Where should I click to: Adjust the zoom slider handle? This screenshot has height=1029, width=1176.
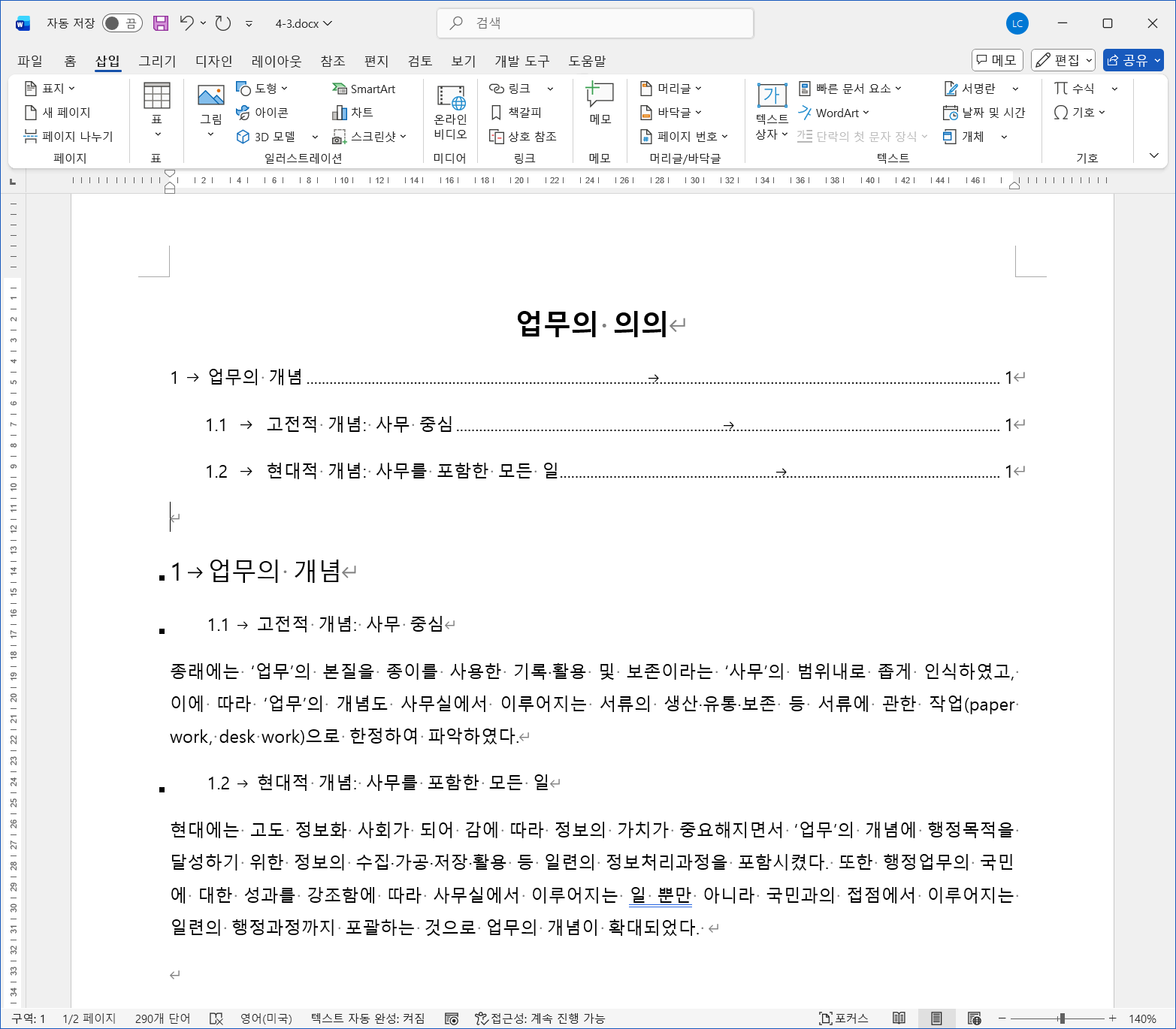click(1061, 1018)
